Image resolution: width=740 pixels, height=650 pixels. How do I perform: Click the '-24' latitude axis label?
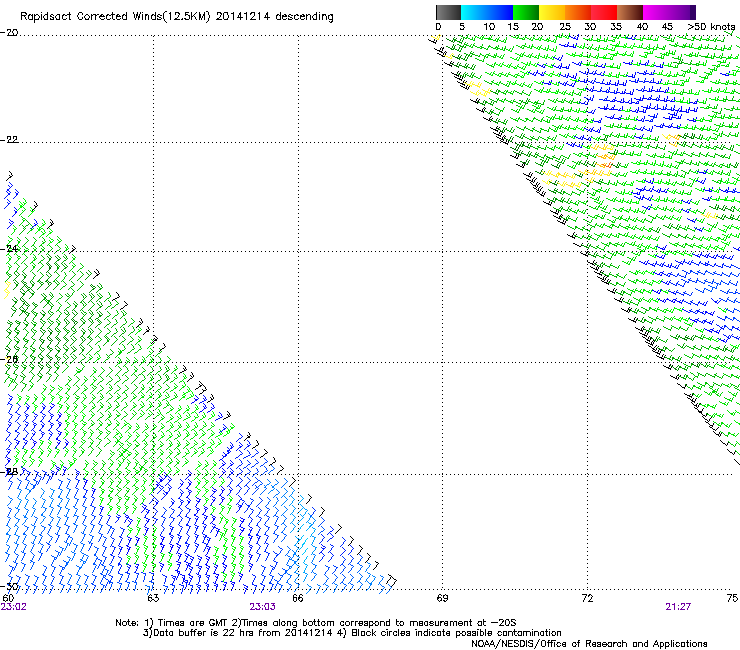pos(9,249)
